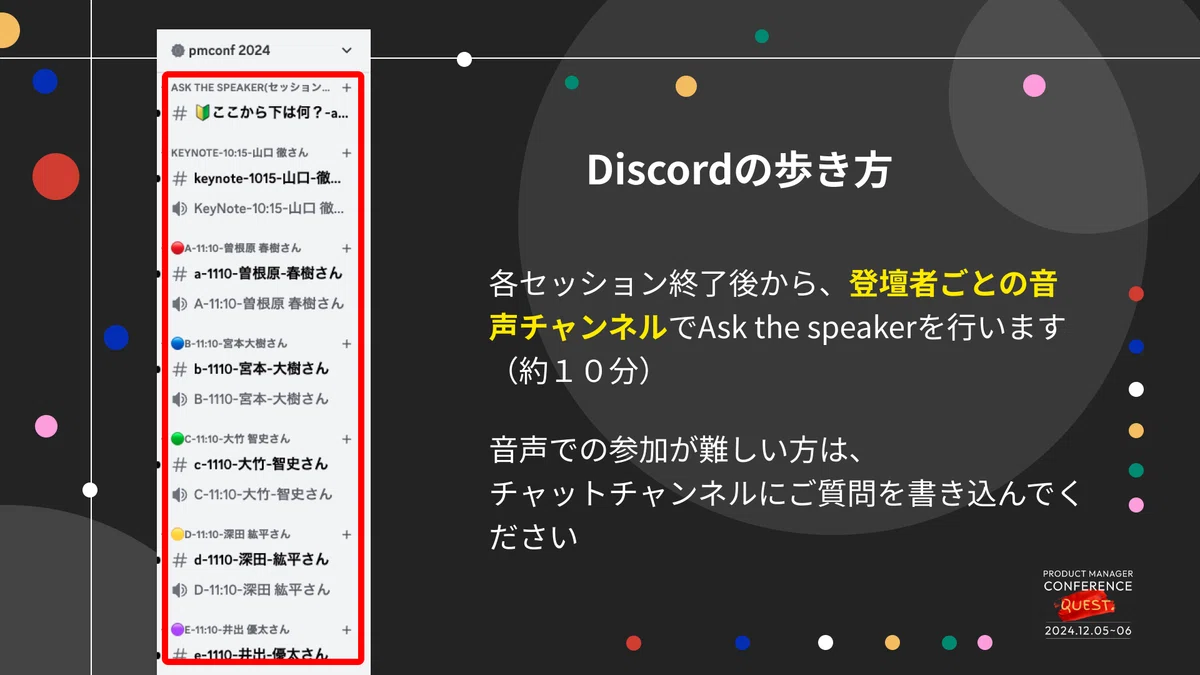
Task: Click plus icon beside C-11:10-大竹 智史さん category
Action: (346, 439)
